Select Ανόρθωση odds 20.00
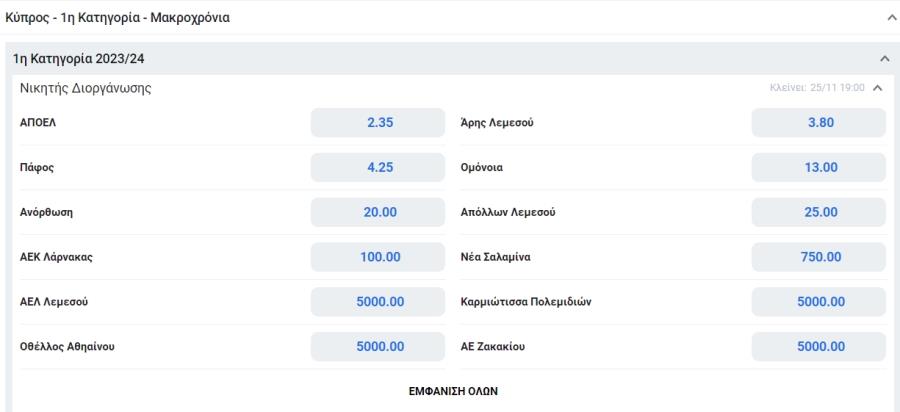The height and width of the screenshot is (412, 900). click(378, 212)
